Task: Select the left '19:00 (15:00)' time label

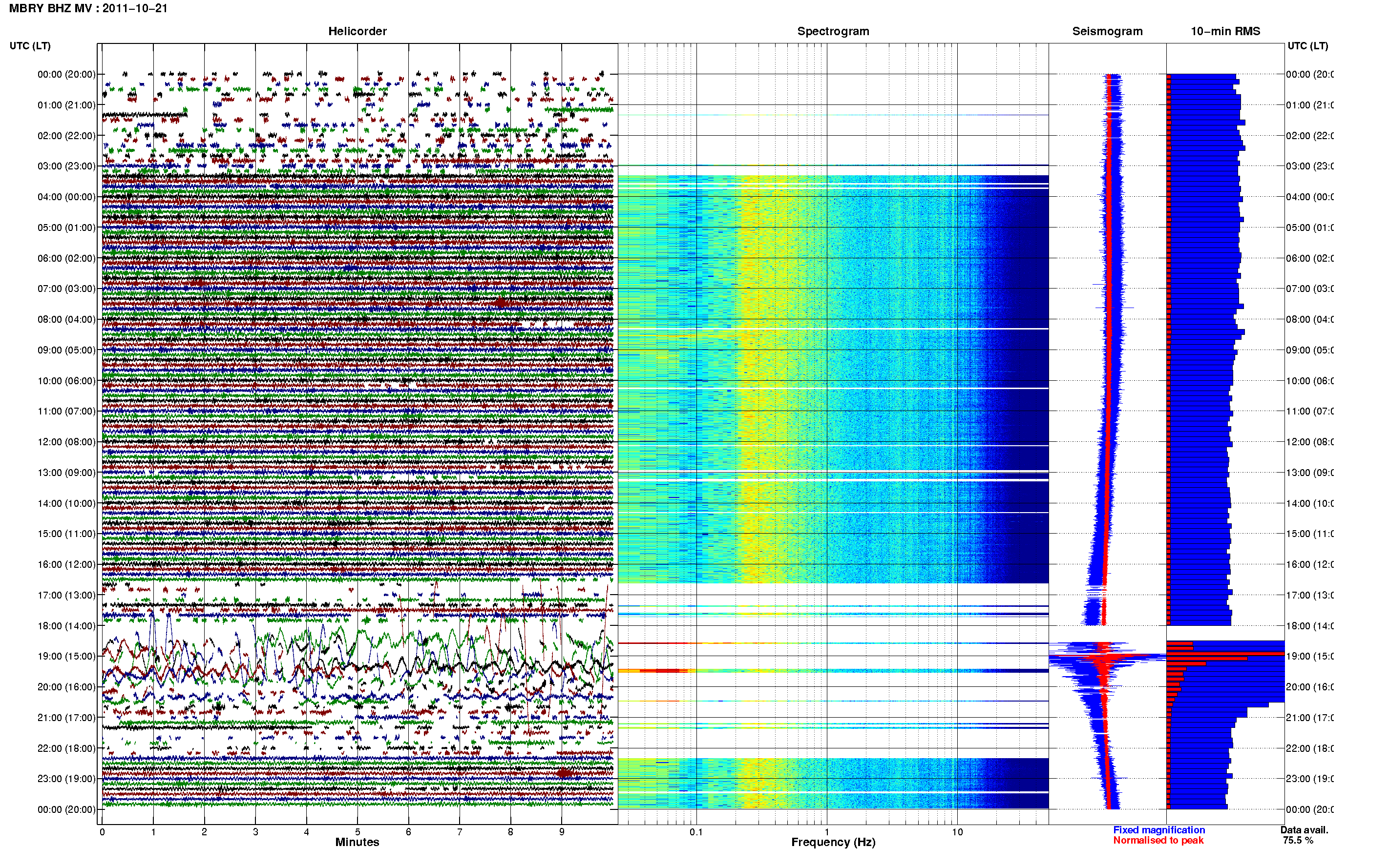Action: 66,656
